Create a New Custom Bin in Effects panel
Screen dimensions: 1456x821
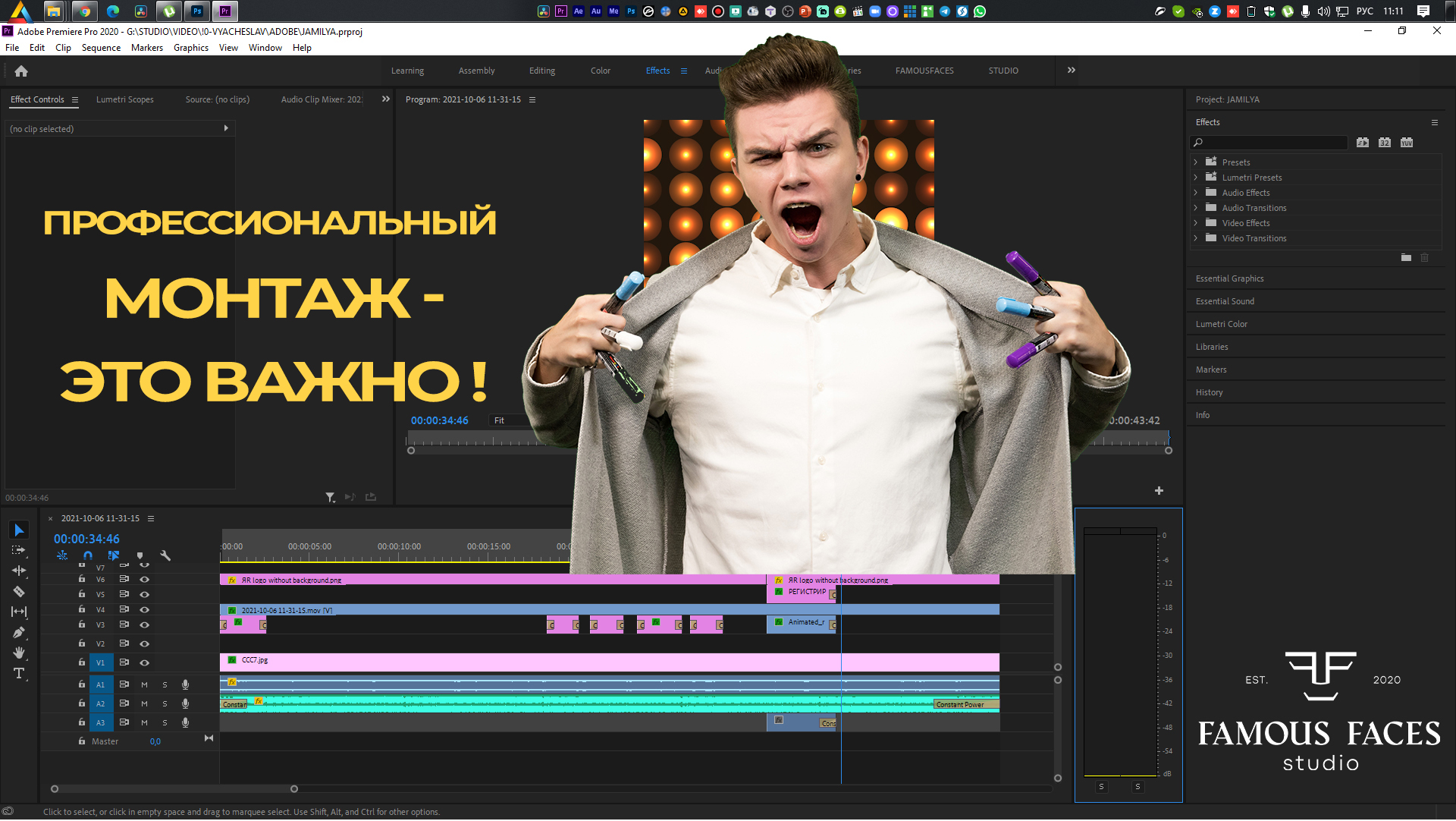(1406, 258)
